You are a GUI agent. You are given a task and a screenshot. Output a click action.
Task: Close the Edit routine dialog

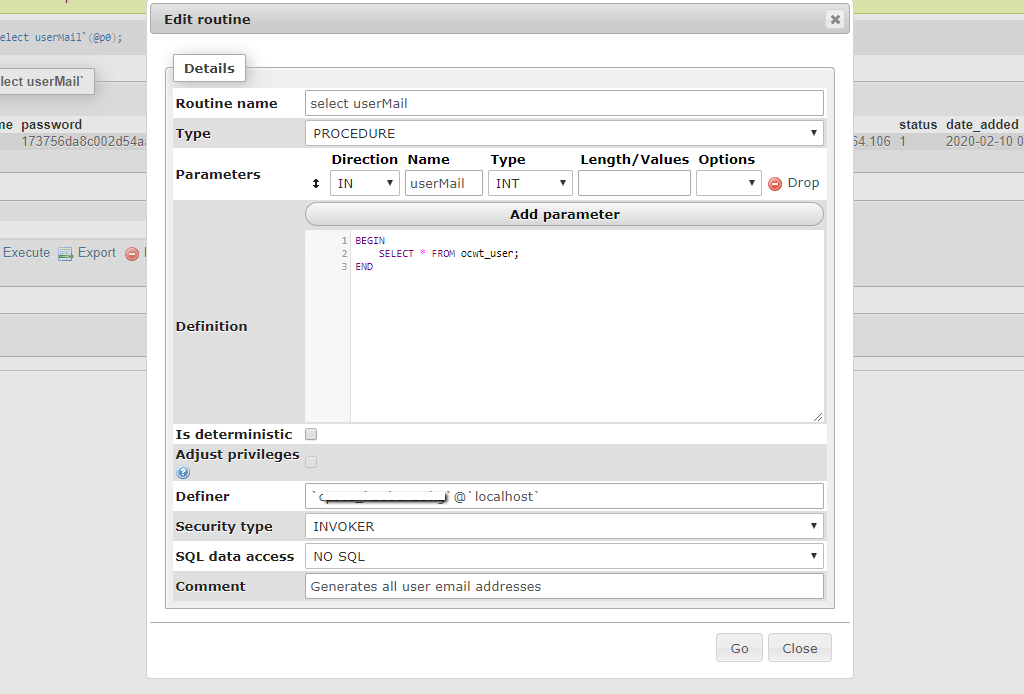(835, 20)
